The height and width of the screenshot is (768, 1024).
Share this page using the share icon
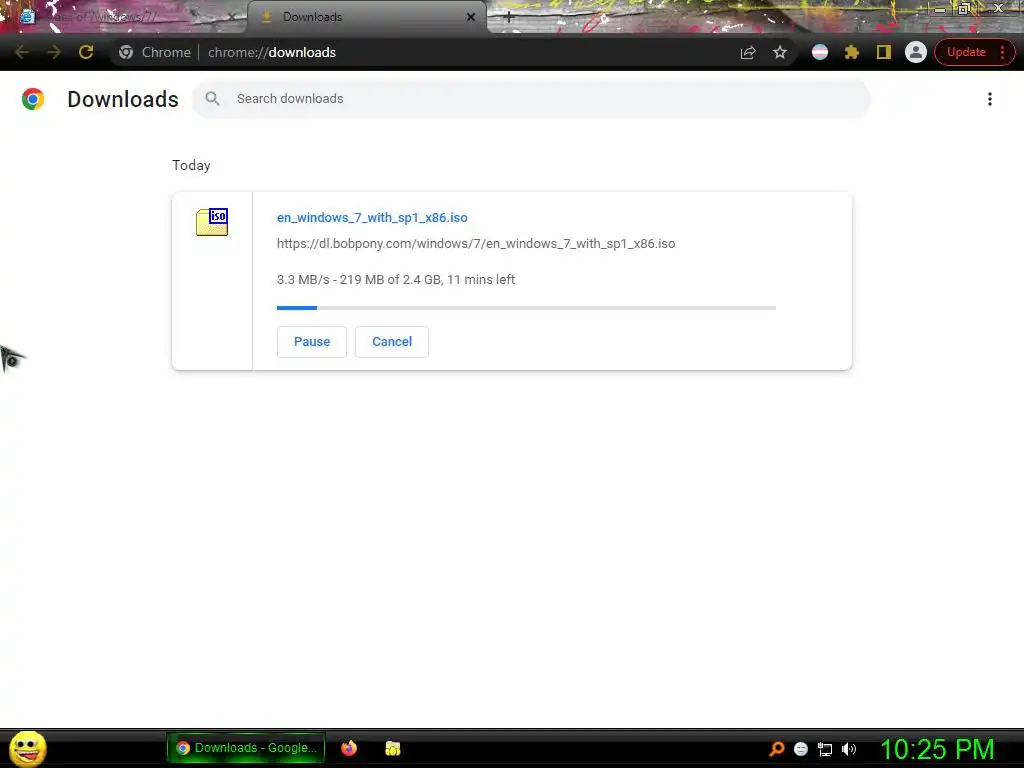tap(748, 52)
